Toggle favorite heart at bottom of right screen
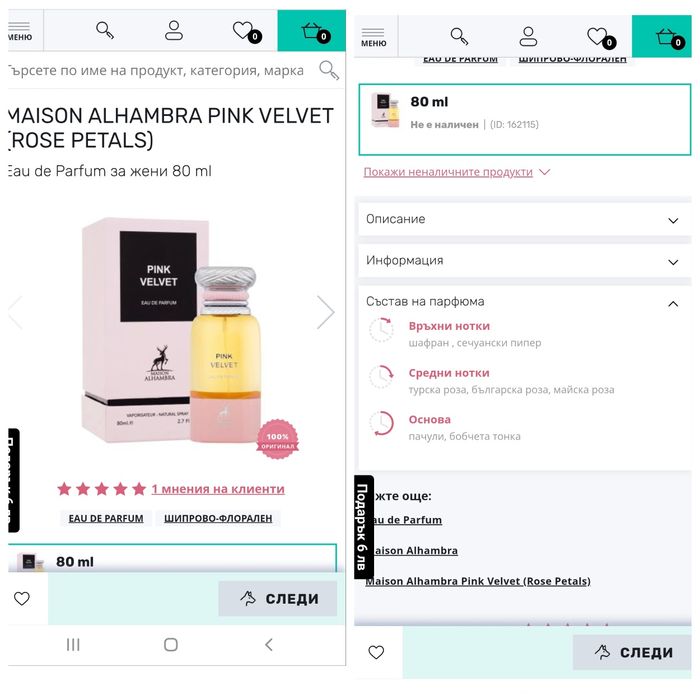Screen dimensions: 700x700 376,652
